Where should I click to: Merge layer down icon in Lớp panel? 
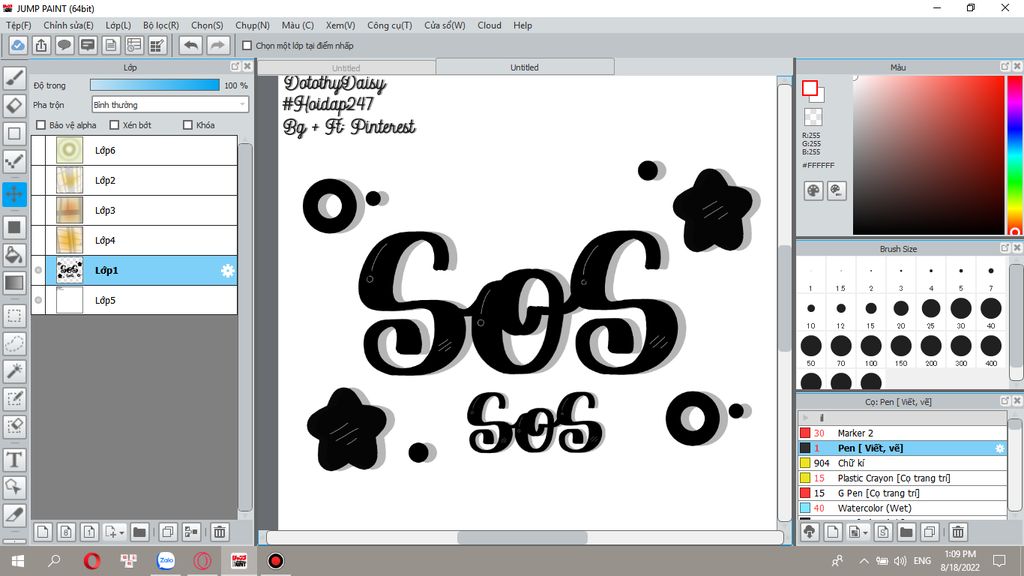[x=191, y=532]
